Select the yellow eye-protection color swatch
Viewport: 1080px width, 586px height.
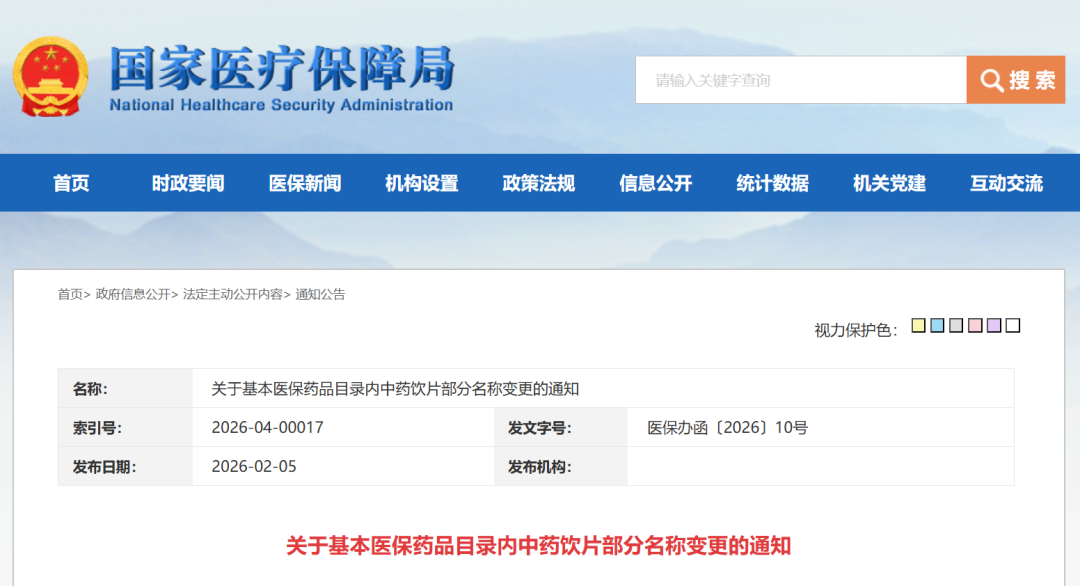(918, 326)
